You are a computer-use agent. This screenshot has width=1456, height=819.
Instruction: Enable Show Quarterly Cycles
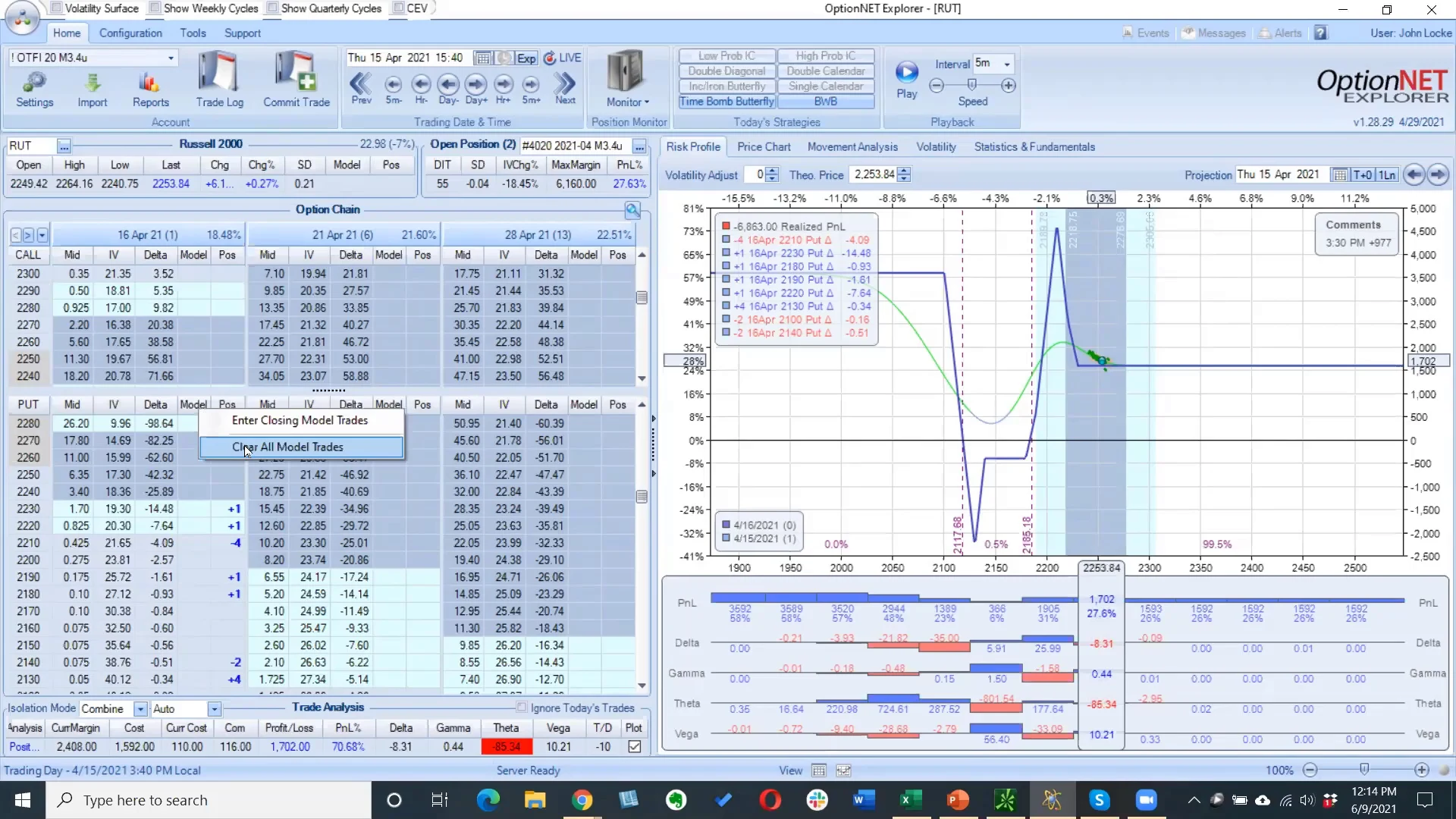272,8
